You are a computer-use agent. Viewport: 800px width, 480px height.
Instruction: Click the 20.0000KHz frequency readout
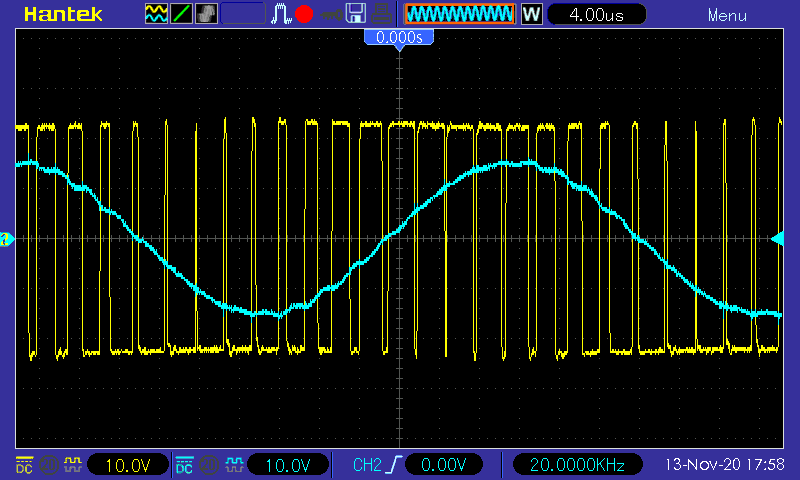click(x=577, y=465)
